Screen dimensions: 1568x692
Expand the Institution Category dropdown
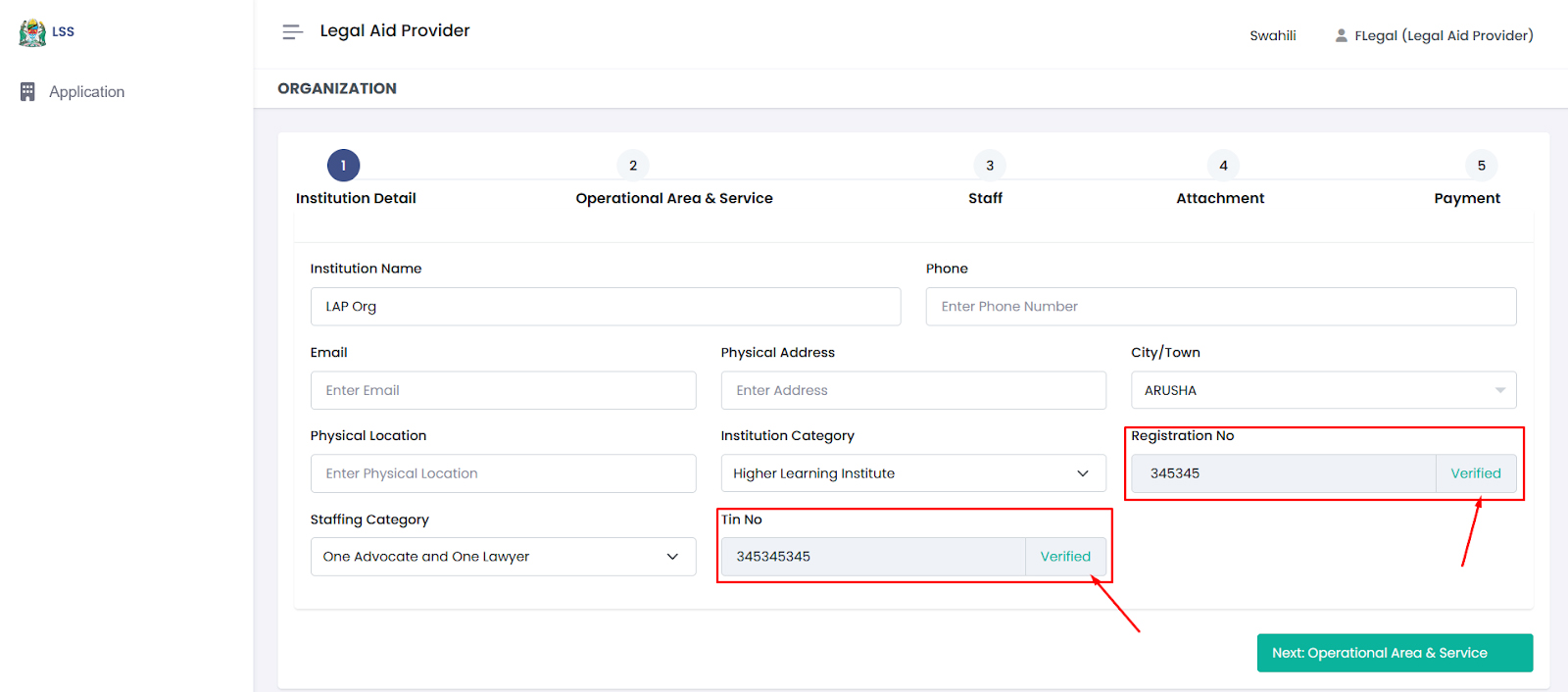pyautogui.click(x=912, y=473)
